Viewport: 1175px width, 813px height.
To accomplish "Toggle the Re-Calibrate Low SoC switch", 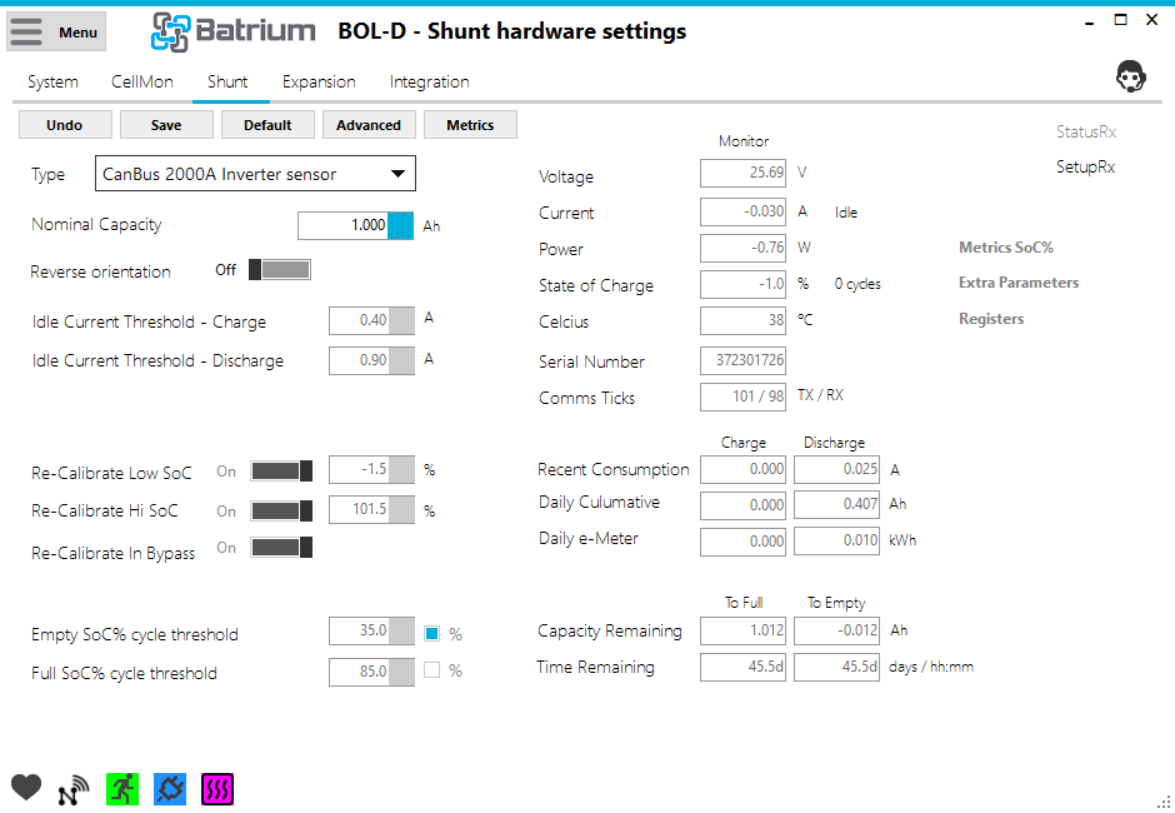I will tap(282, 471).
